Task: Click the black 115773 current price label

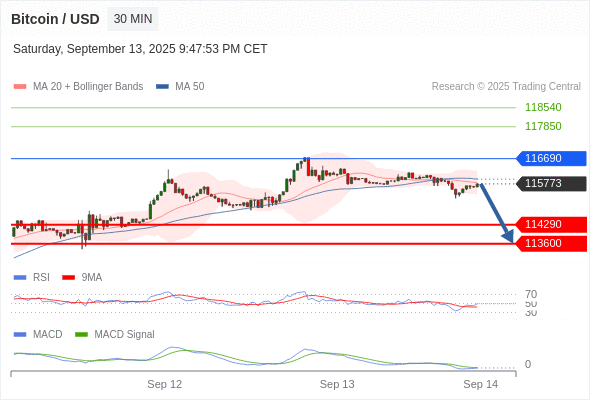Action: point(551,184)
